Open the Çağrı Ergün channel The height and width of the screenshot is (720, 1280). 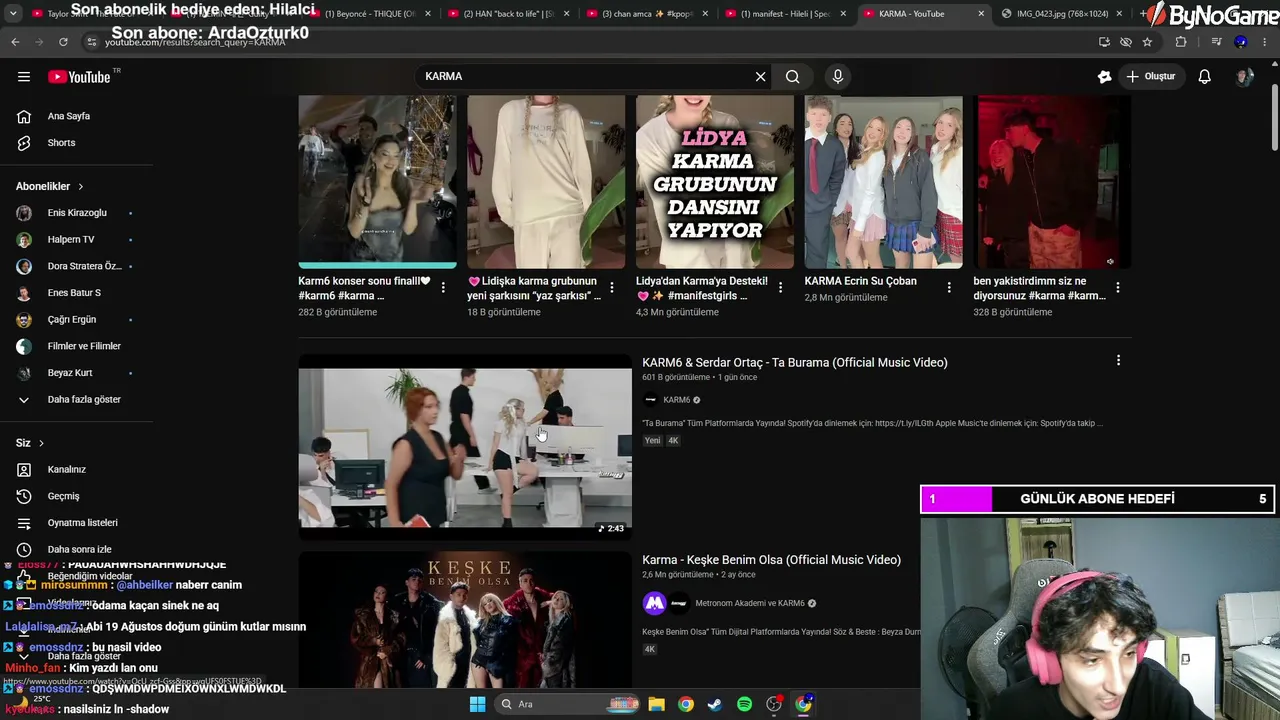coord(71,320)
